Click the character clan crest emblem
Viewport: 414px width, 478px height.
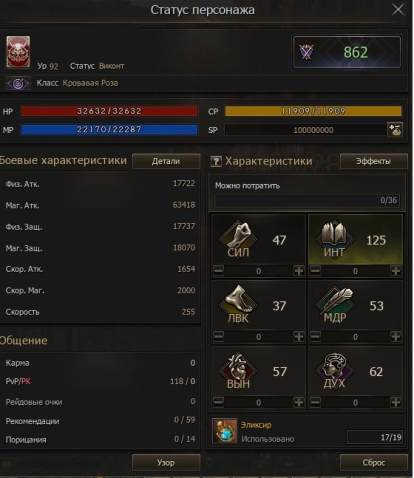tap(18, 52)
